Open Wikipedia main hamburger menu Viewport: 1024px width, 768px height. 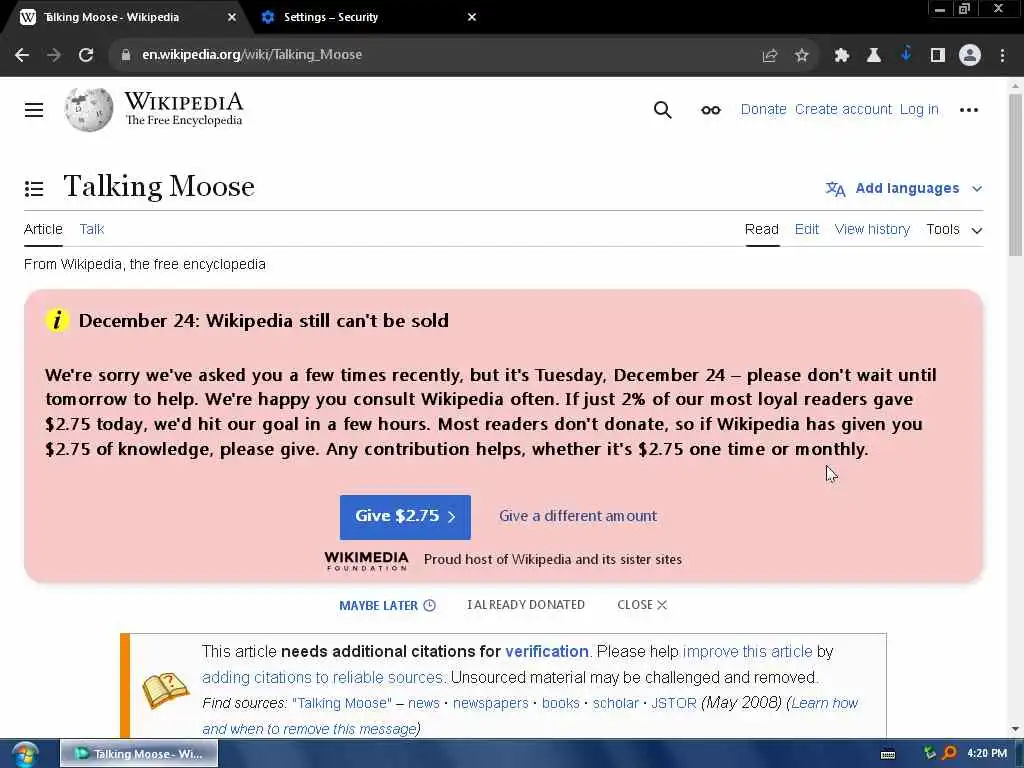coord(34,110)
